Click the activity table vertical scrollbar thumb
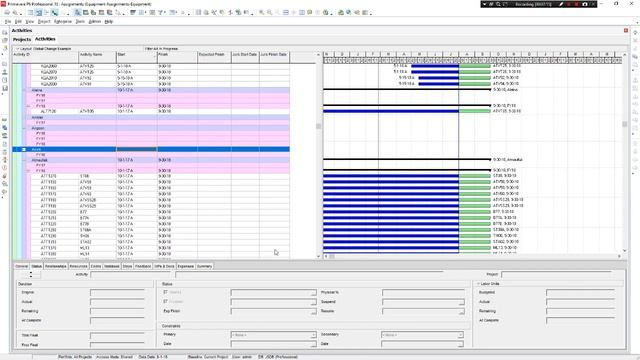640x360 pixels. pos(318,126)
